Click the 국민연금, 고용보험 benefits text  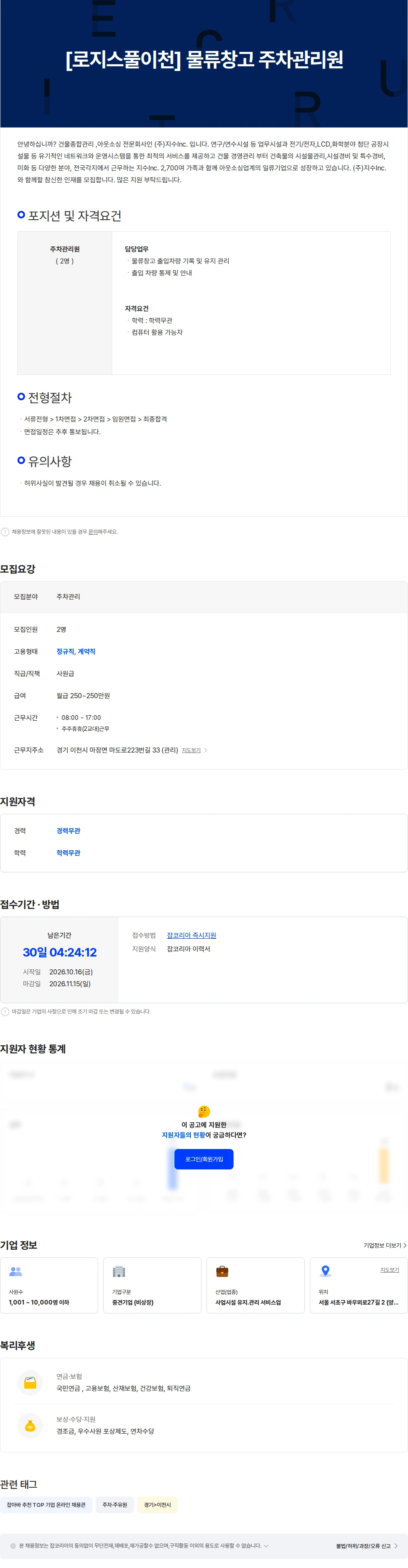[x=123, y=1388]
